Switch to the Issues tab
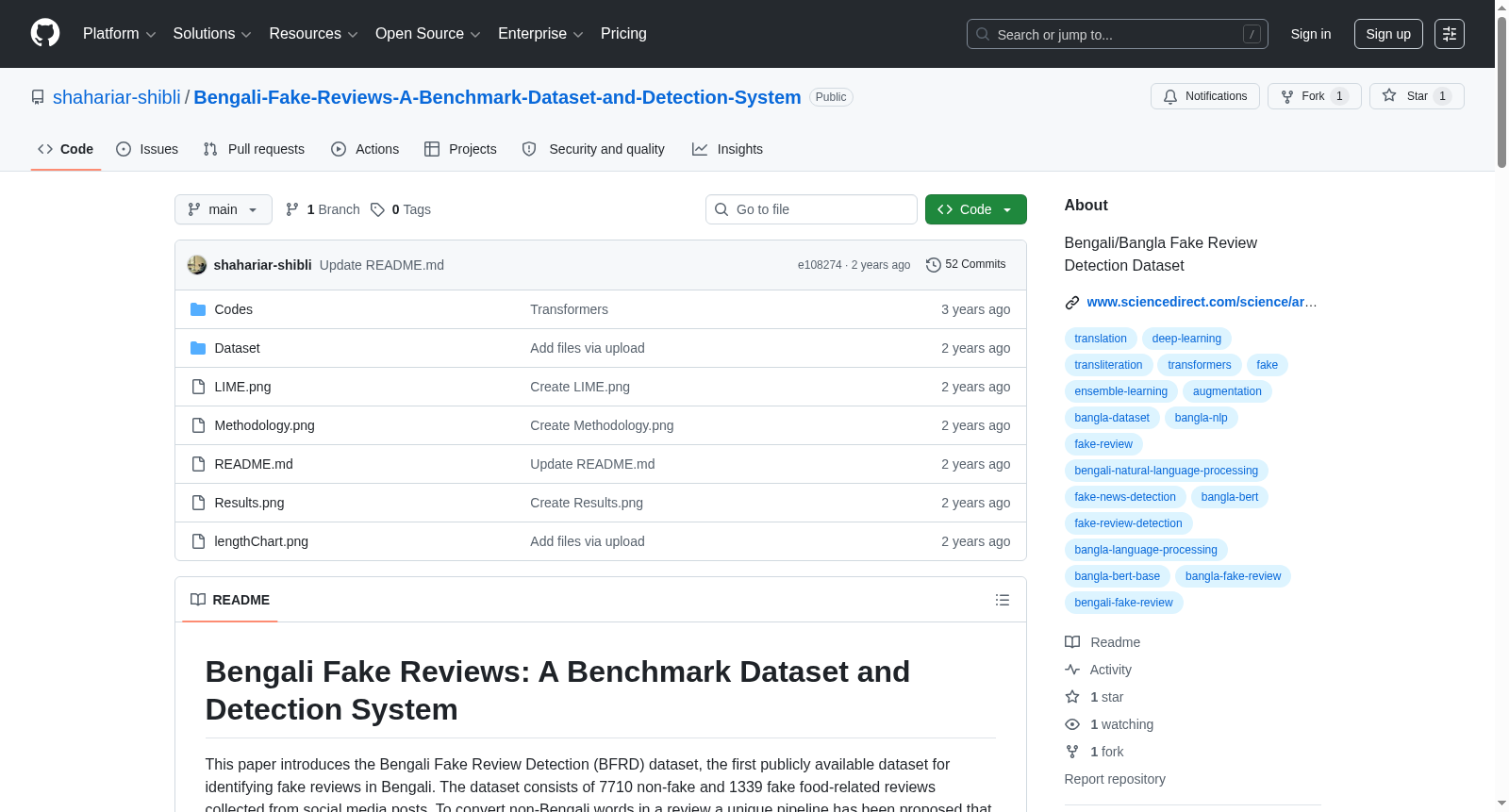1509x812 pixels. (147, 149)
